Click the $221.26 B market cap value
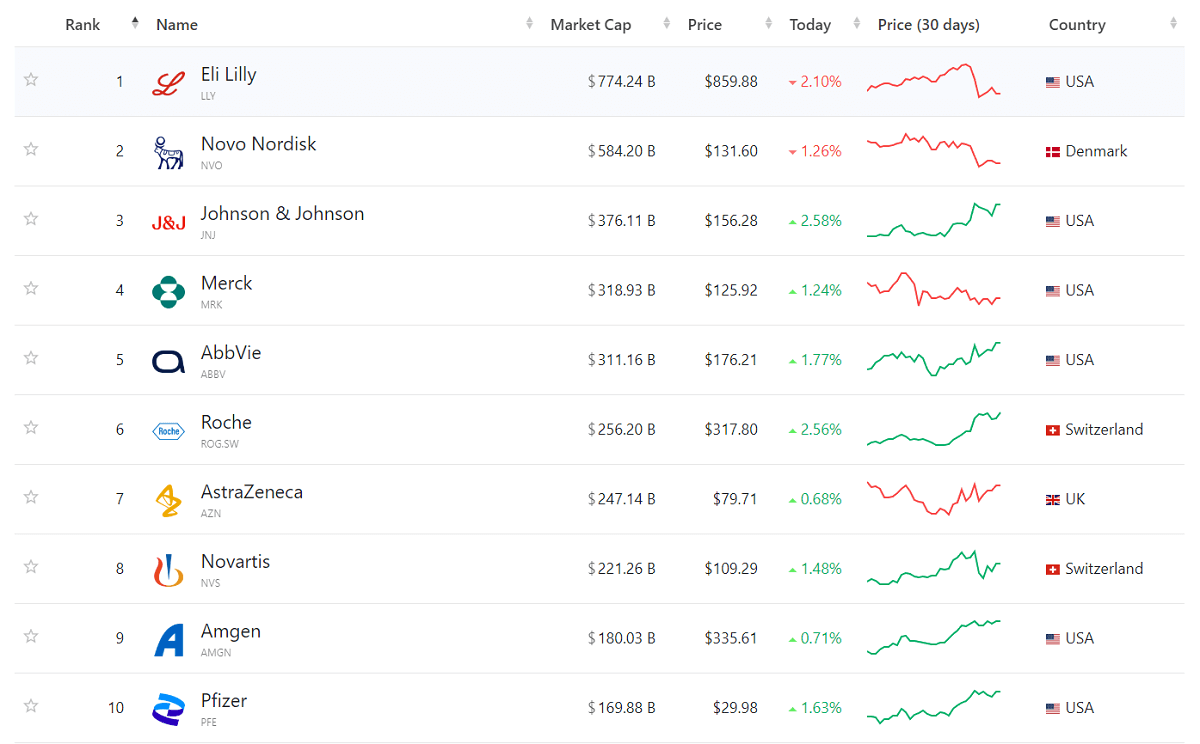The height and width of the screenshot is (744, 1200). click(622, 568)
